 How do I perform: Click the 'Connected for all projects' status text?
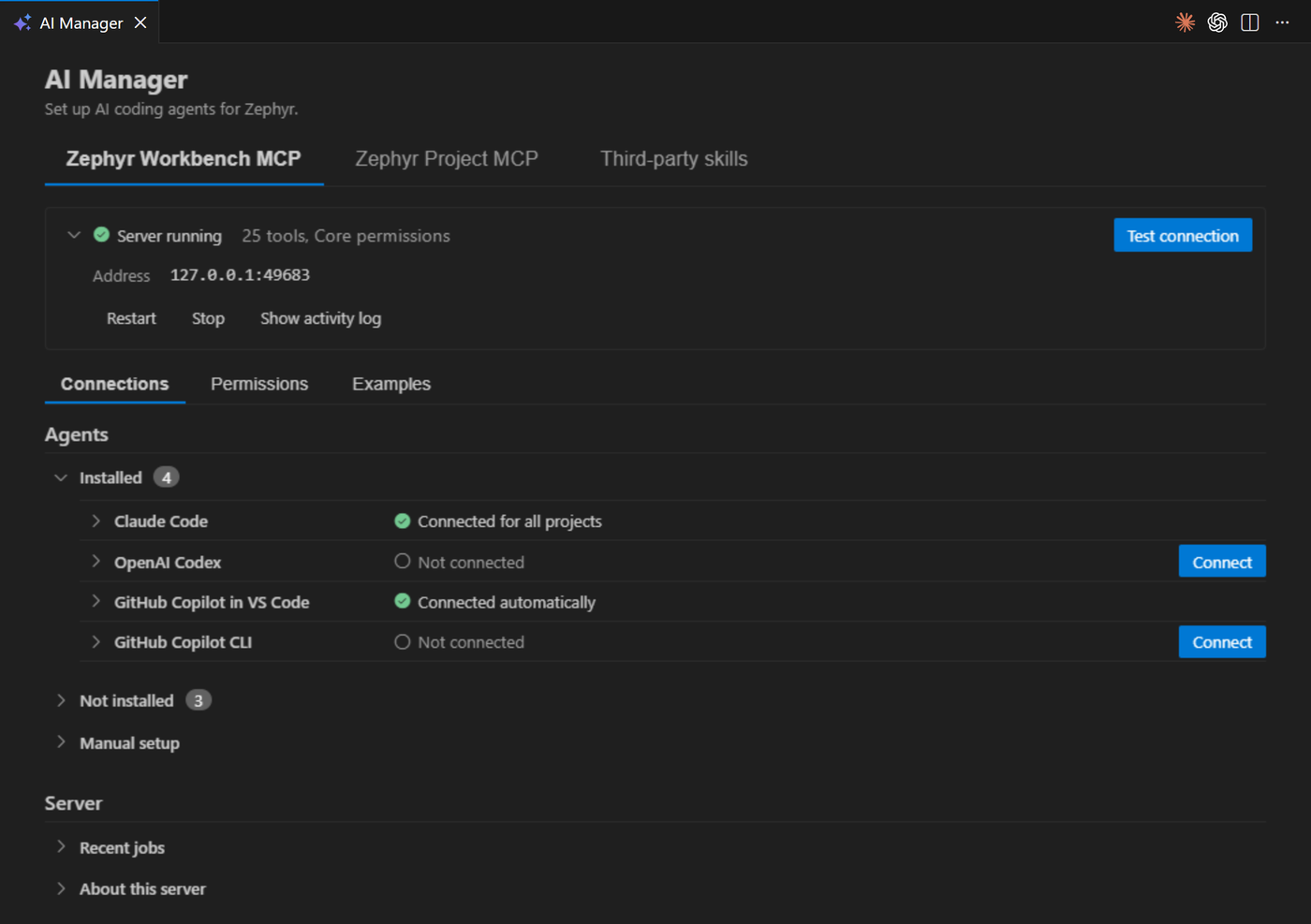(x=509, y=521)
